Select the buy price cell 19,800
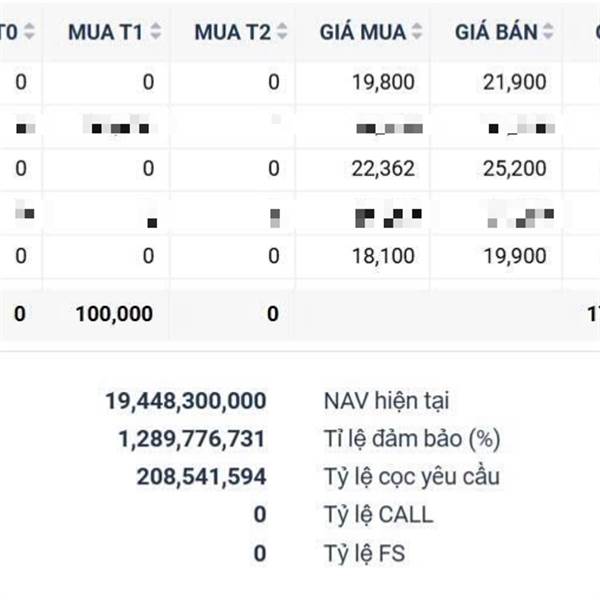This screenshot has height=600, width=600. point(383,82)
